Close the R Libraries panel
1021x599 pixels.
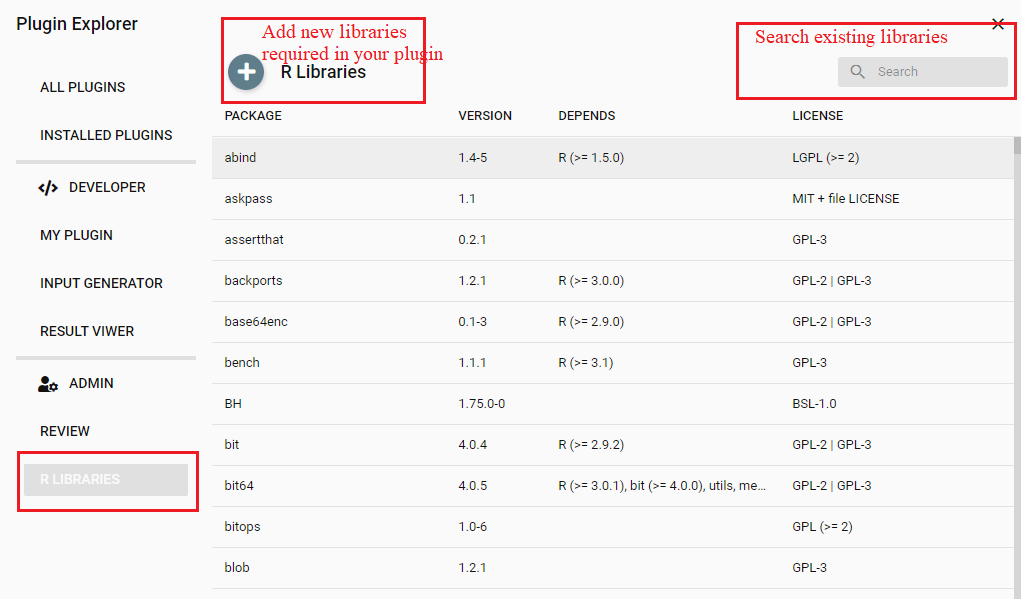pos(997,23)
